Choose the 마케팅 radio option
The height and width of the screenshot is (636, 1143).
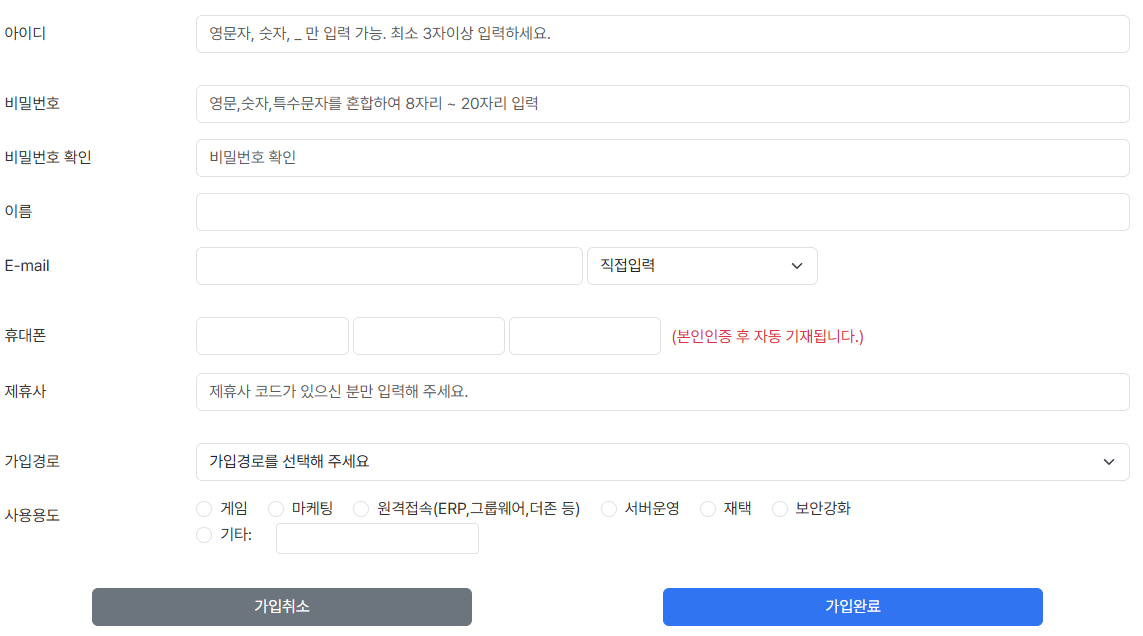(276, 509)
